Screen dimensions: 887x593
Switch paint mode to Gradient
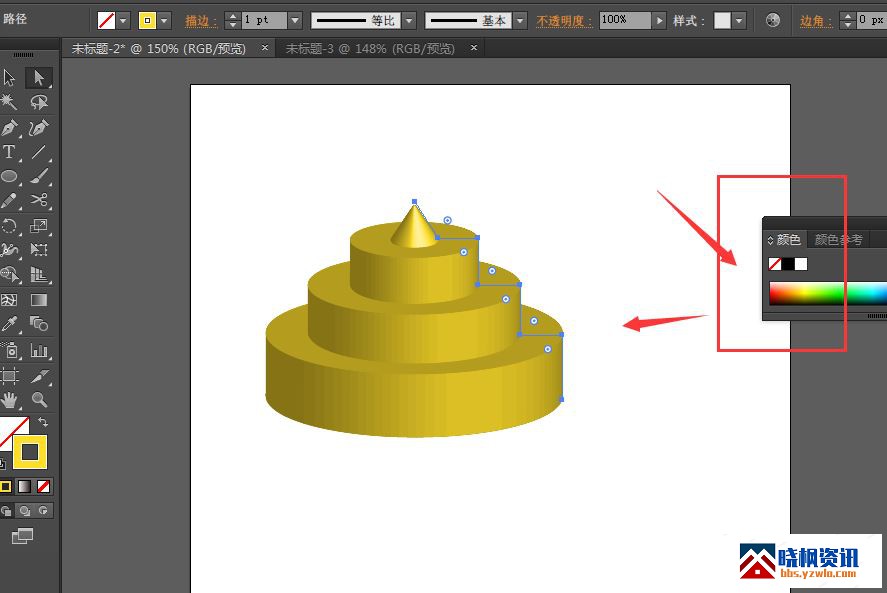[22, 487]
